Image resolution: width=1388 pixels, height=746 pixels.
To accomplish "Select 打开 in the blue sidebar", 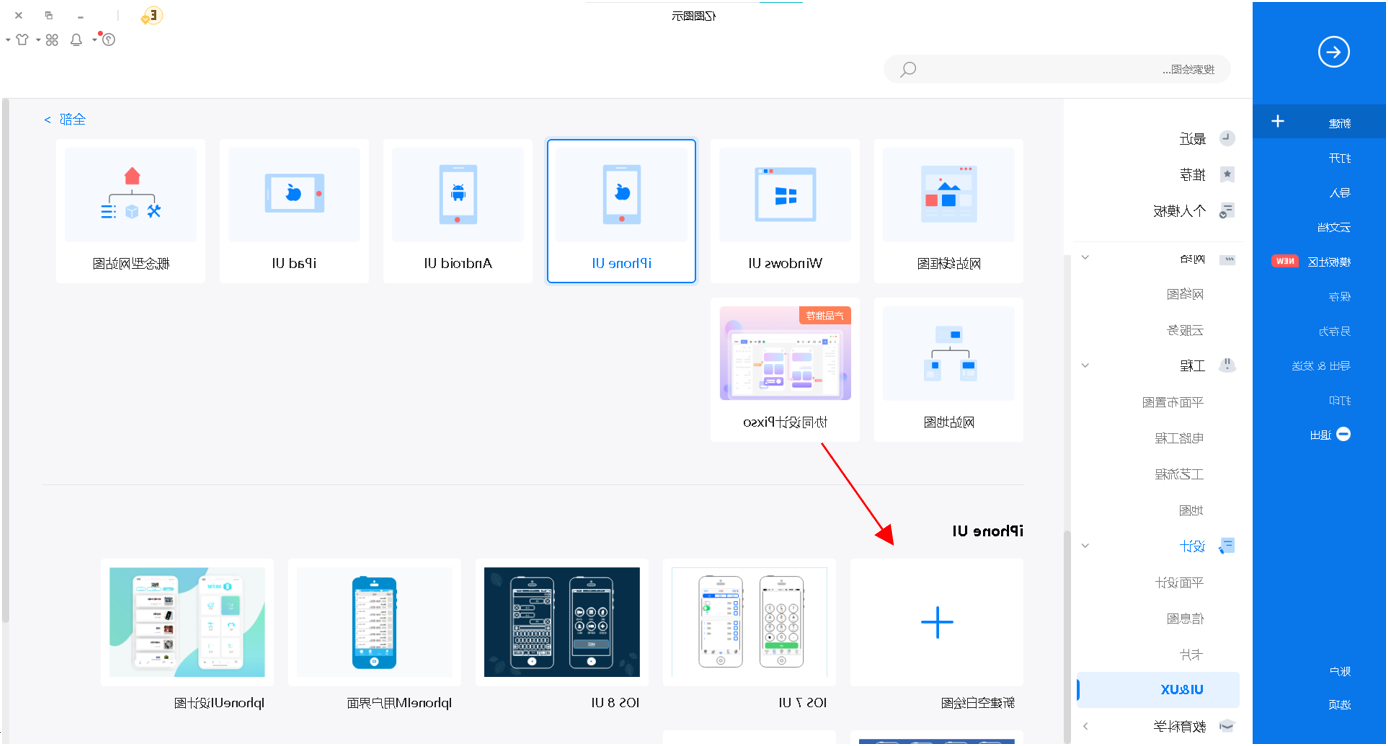I will (x=1339, y=158).
